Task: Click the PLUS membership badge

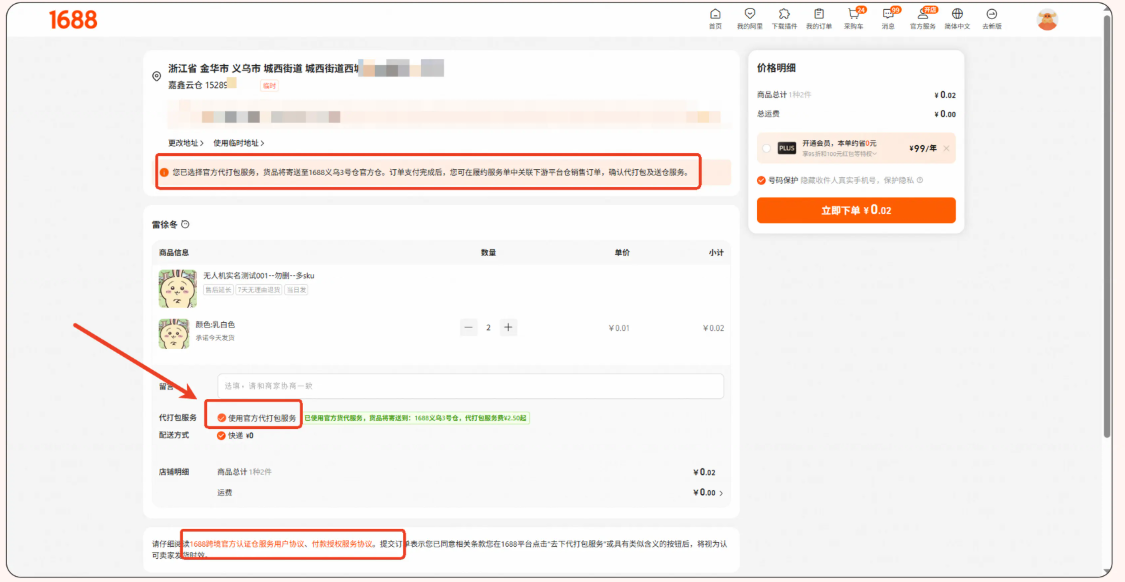Action: pos(787,148)
